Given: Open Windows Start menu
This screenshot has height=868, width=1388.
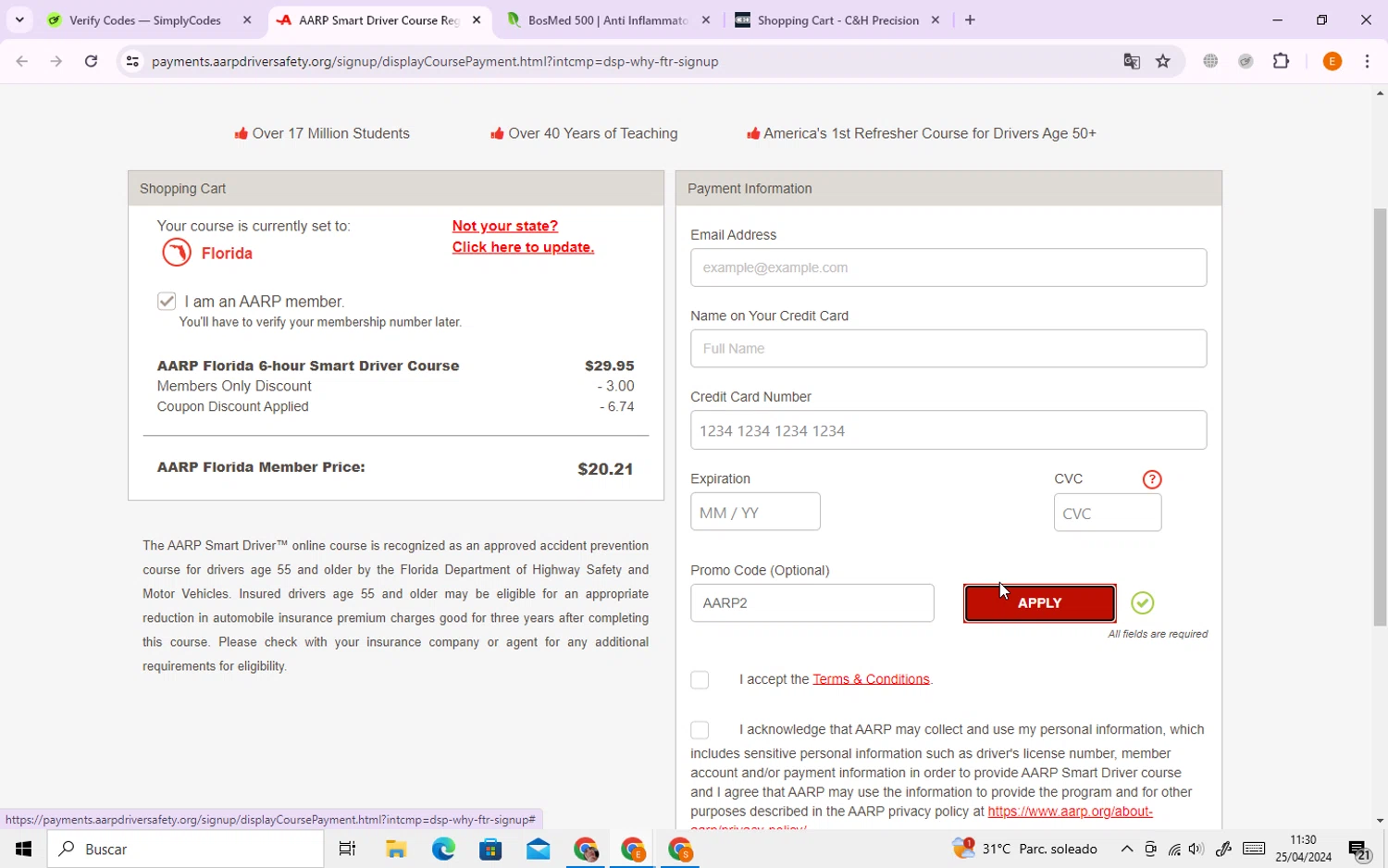Looking at the screenshot, I should click(23, 849).
